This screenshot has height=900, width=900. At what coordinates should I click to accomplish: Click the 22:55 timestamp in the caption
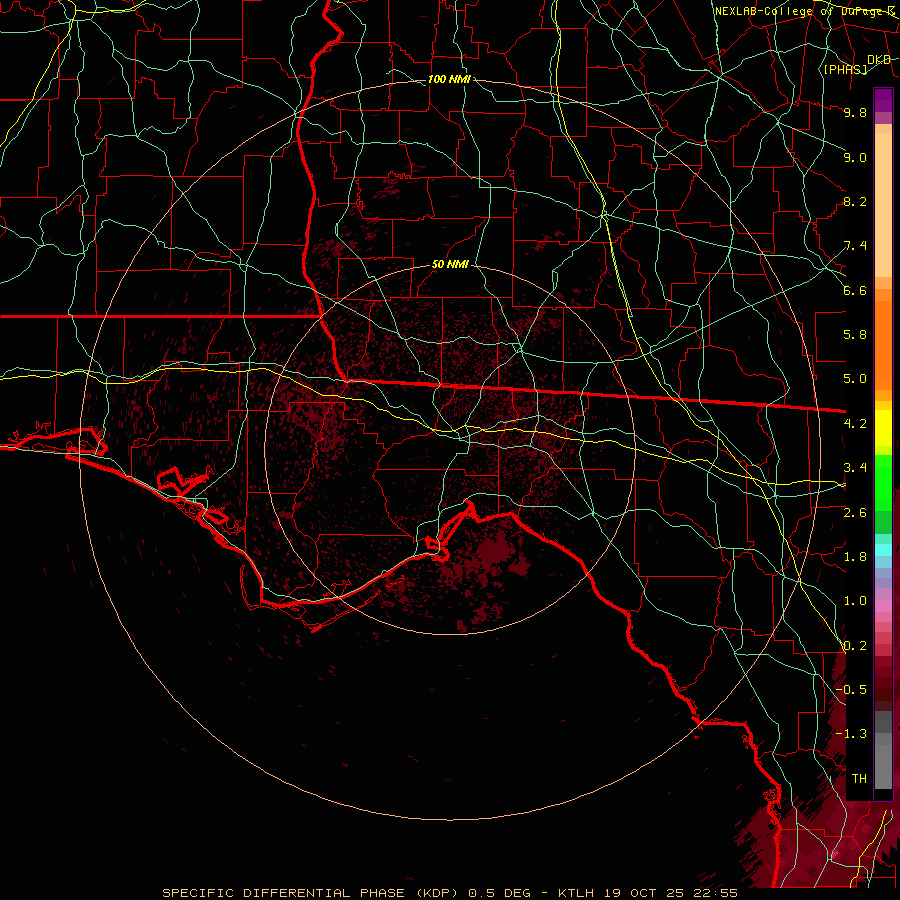click(714, 893)
